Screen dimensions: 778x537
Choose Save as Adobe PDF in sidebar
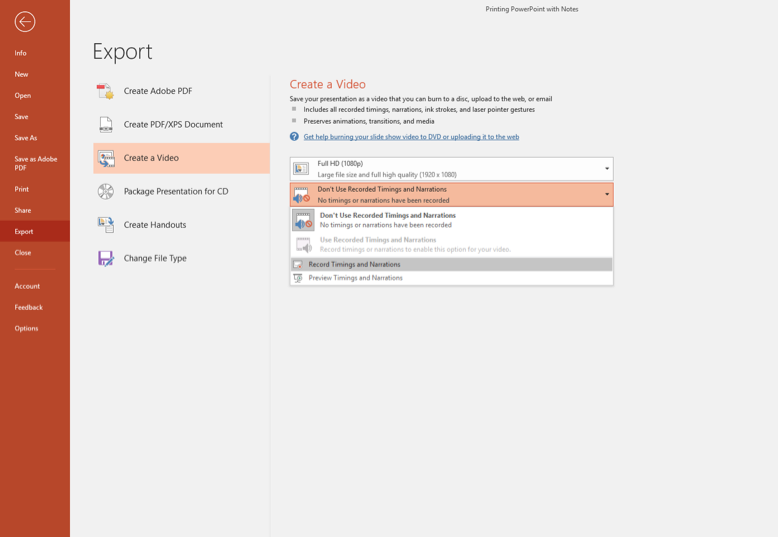point(35,163)
